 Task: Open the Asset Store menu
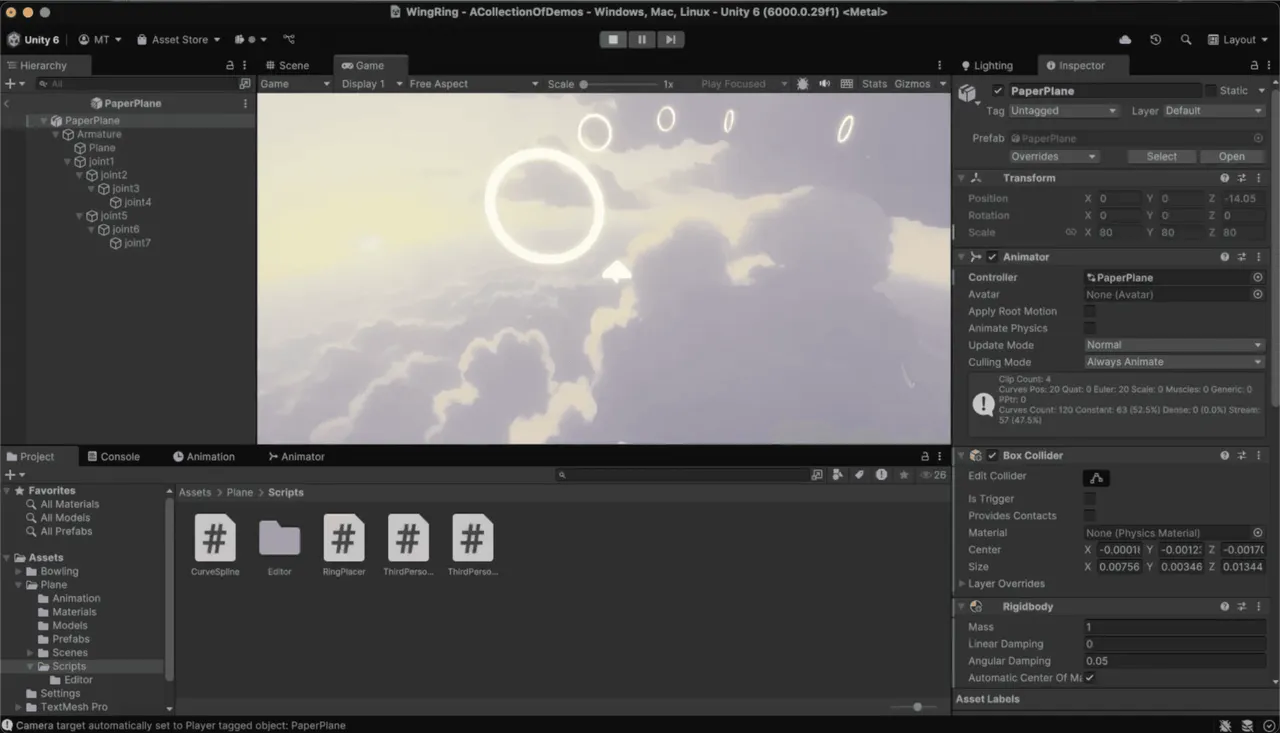pos(178,39)
